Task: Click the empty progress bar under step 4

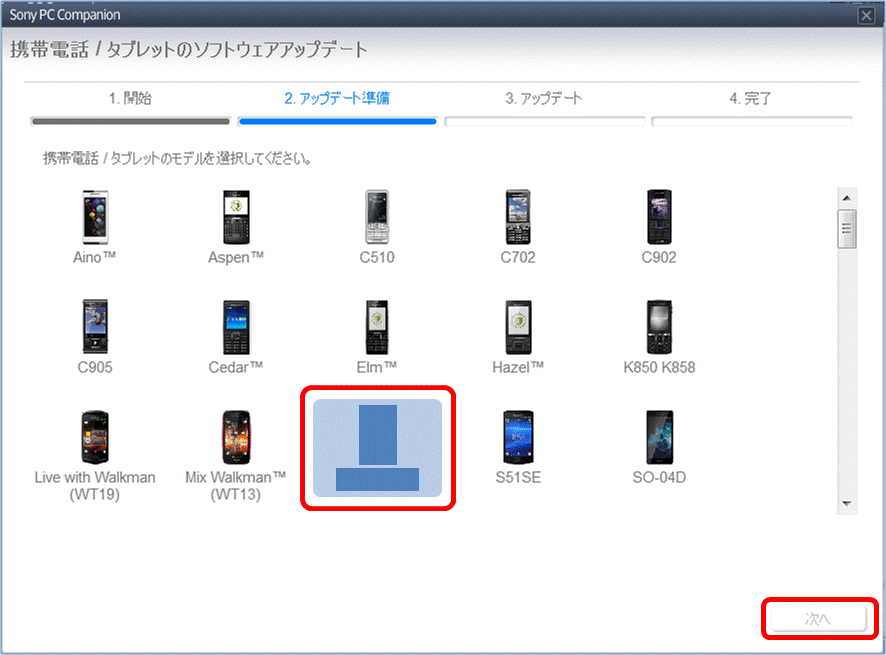Action: coord(752,121)
